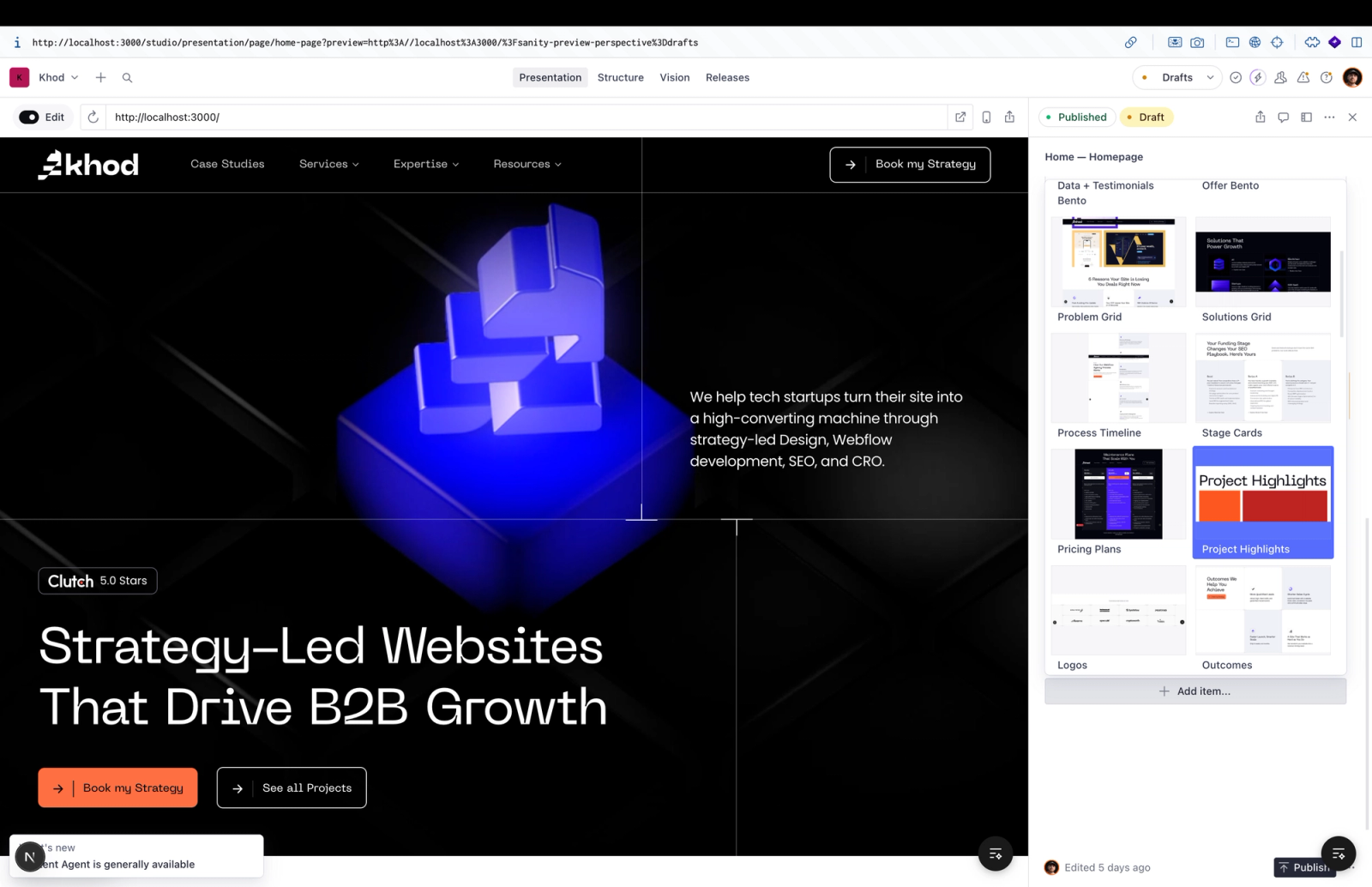Open the help and resources icon
Image resolution: width=1372 pixels, height=887 pixels.
click(x=1327, y=77)
